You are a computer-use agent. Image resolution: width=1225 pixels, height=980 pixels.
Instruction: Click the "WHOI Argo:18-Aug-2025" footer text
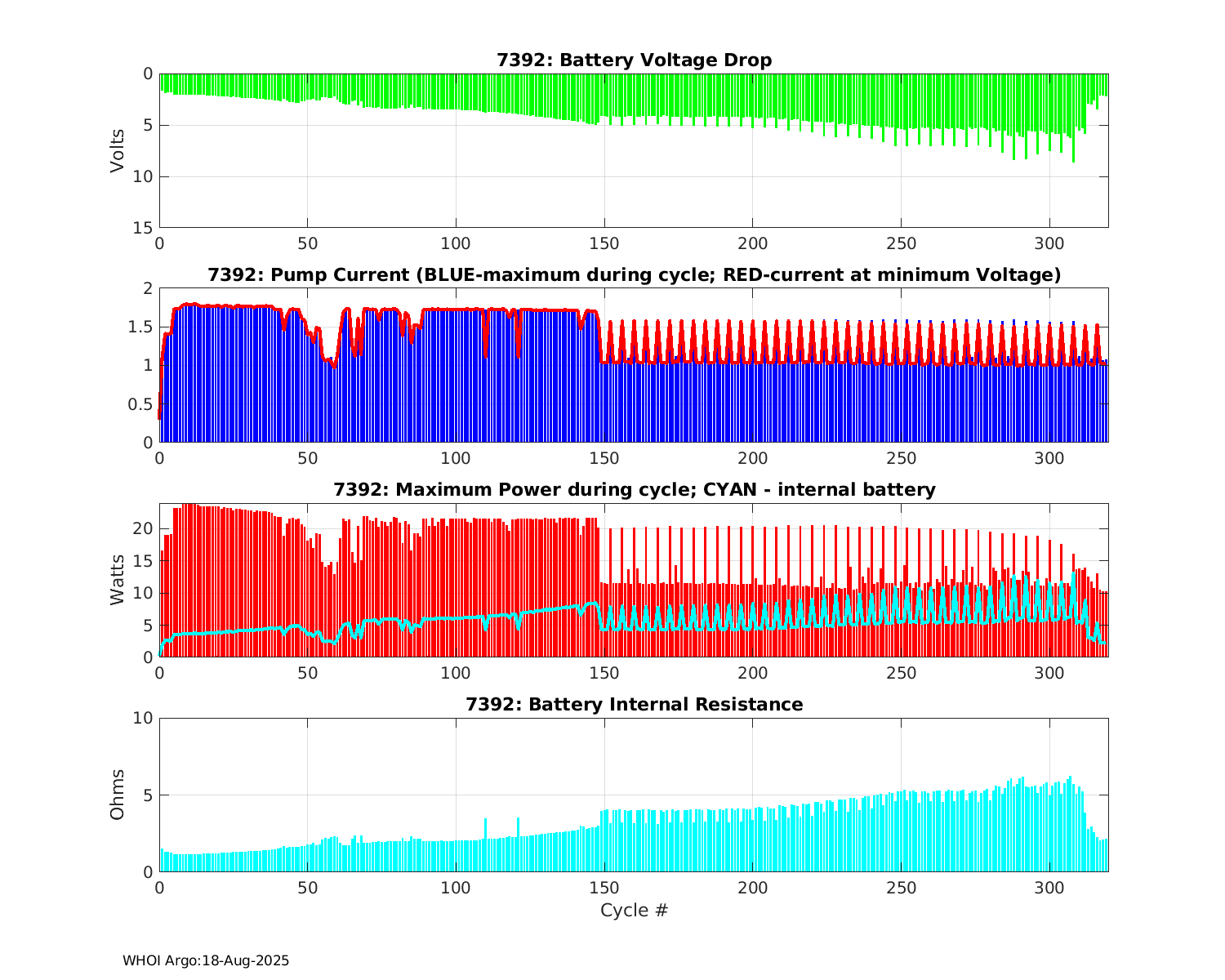coord(206,961)
